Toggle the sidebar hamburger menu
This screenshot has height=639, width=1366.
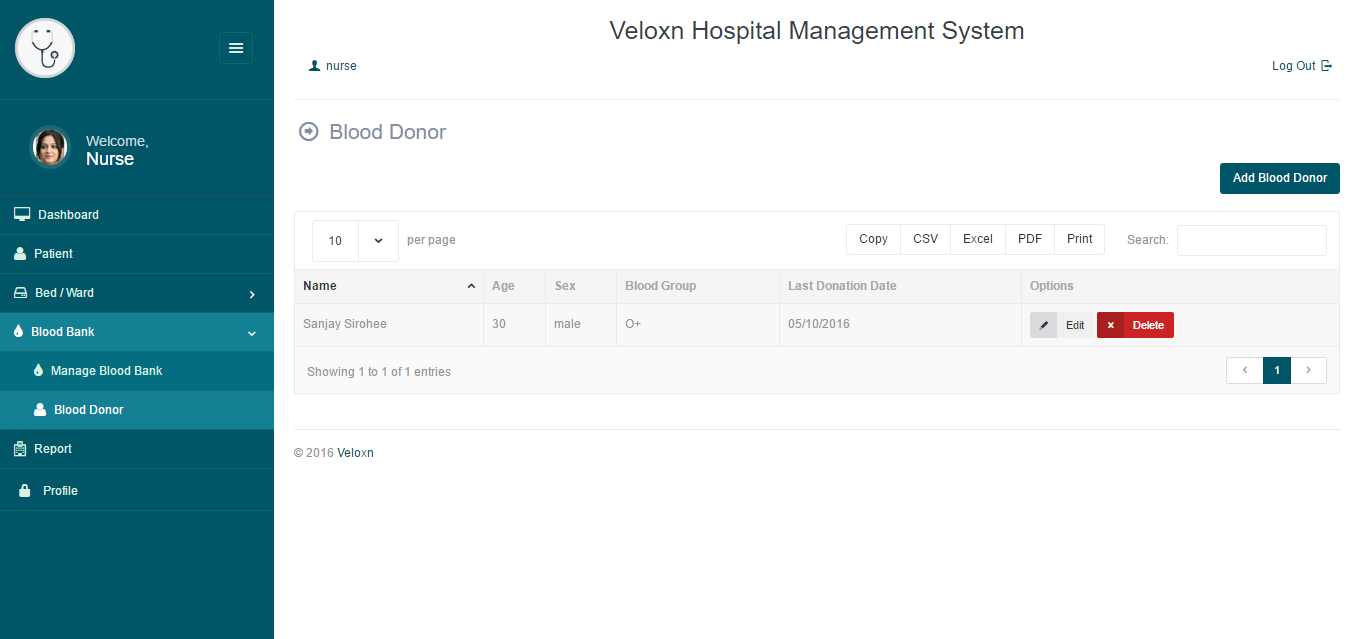tap(236, 48)
